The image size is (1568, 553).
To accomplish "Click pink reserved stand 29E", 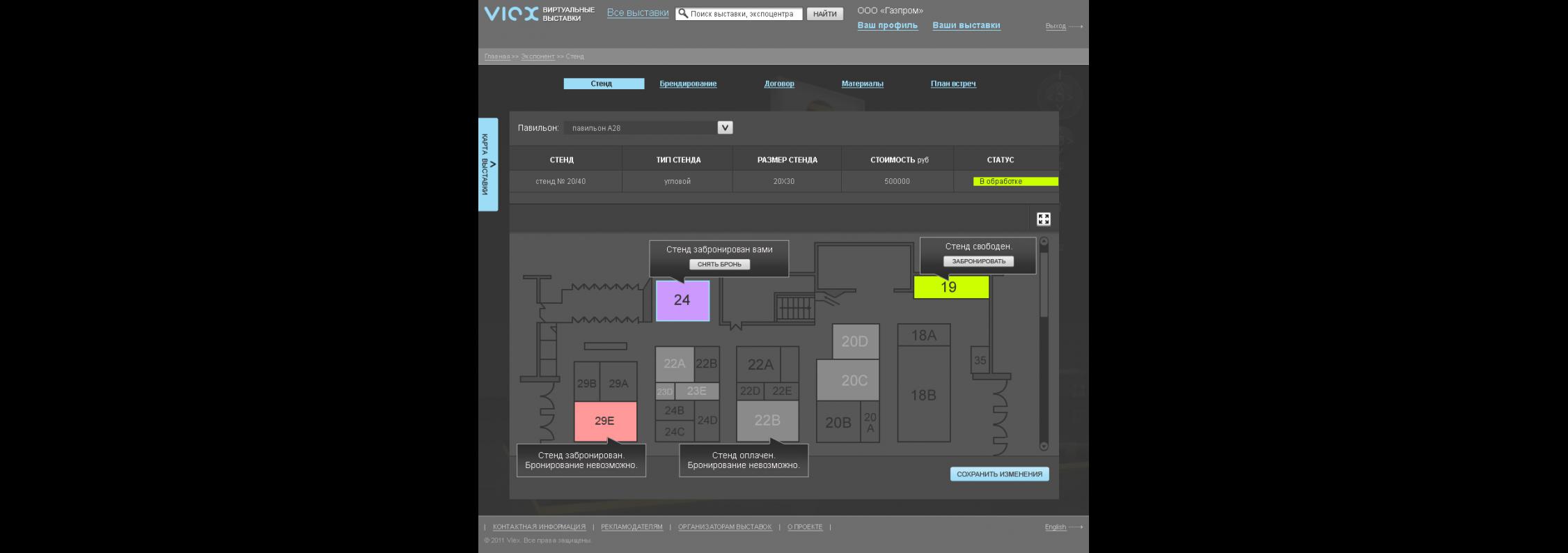I will click(604, 421).
